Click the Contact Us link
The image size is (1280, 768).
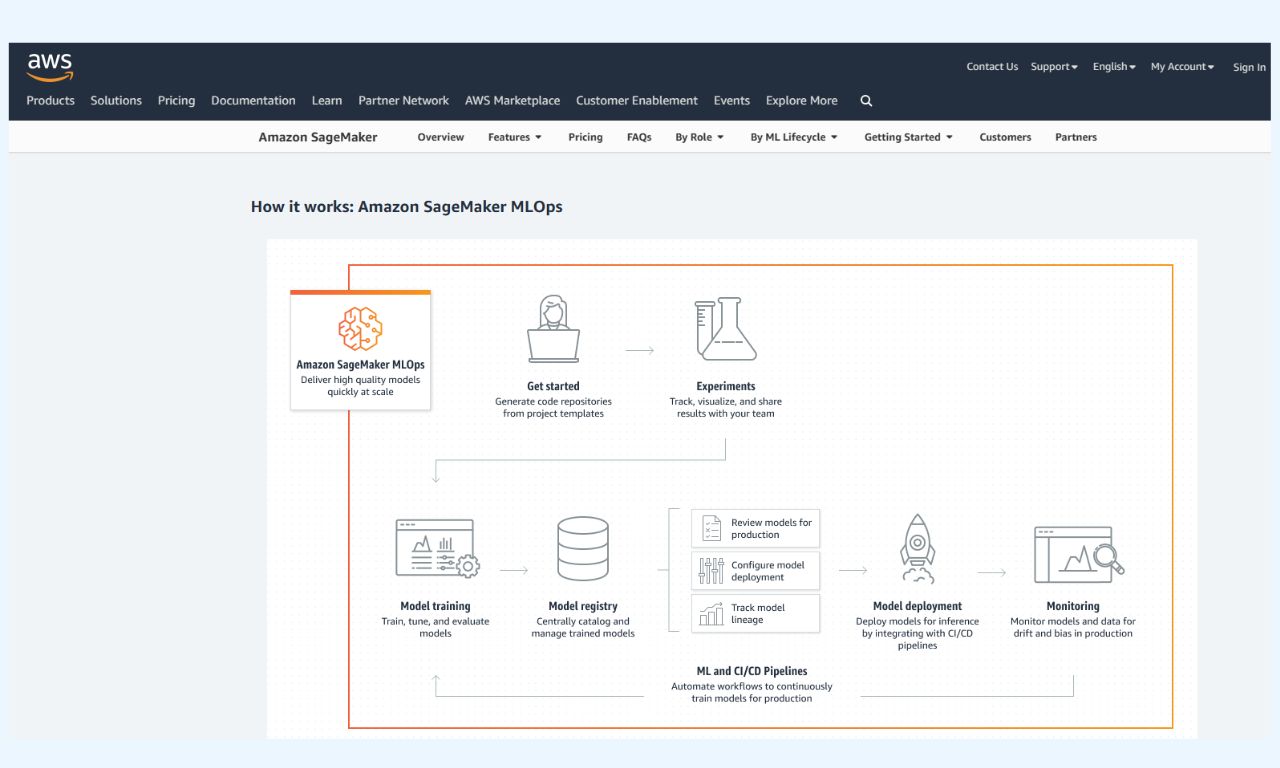pyautogui.click(x=992, y=67)
